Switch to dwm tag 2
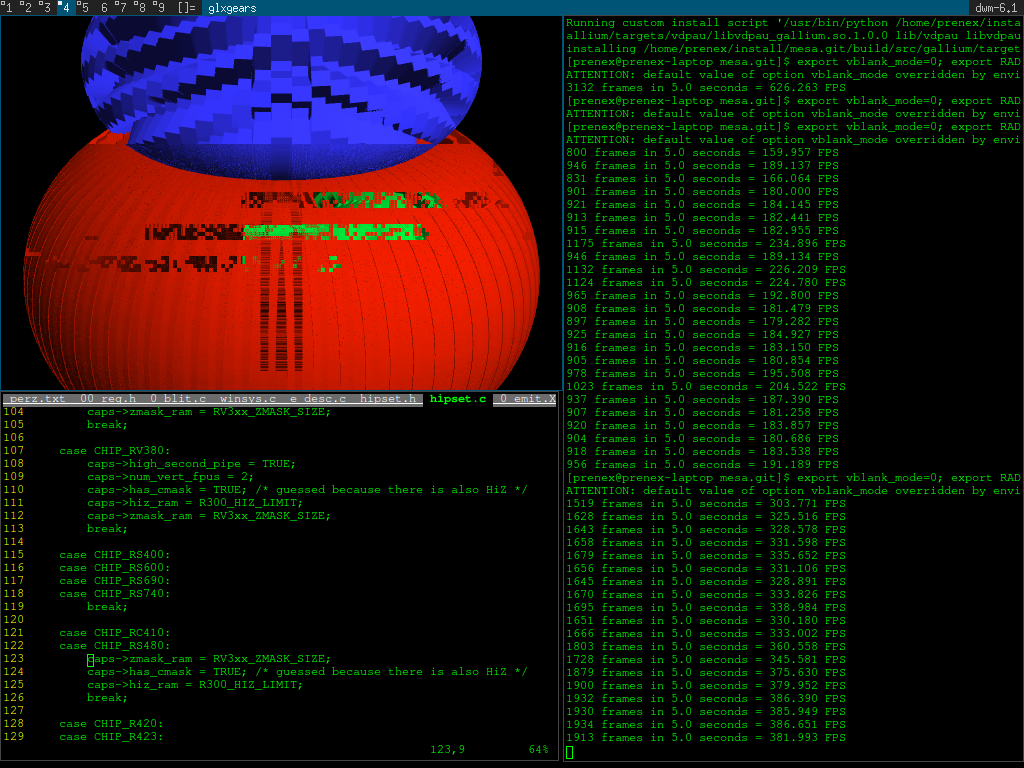 point(28,8)
